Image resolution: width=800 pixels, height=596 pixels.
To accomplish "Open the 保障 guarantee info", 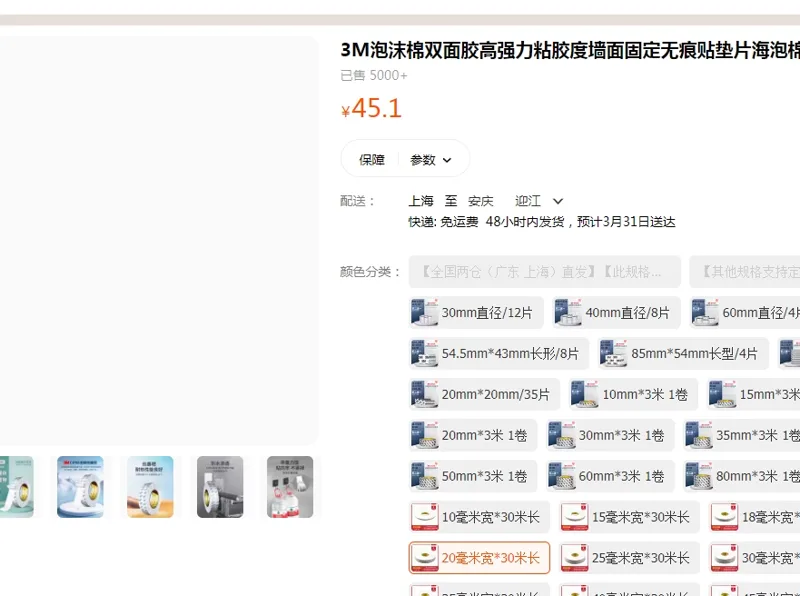I will [x=372, y=160].
